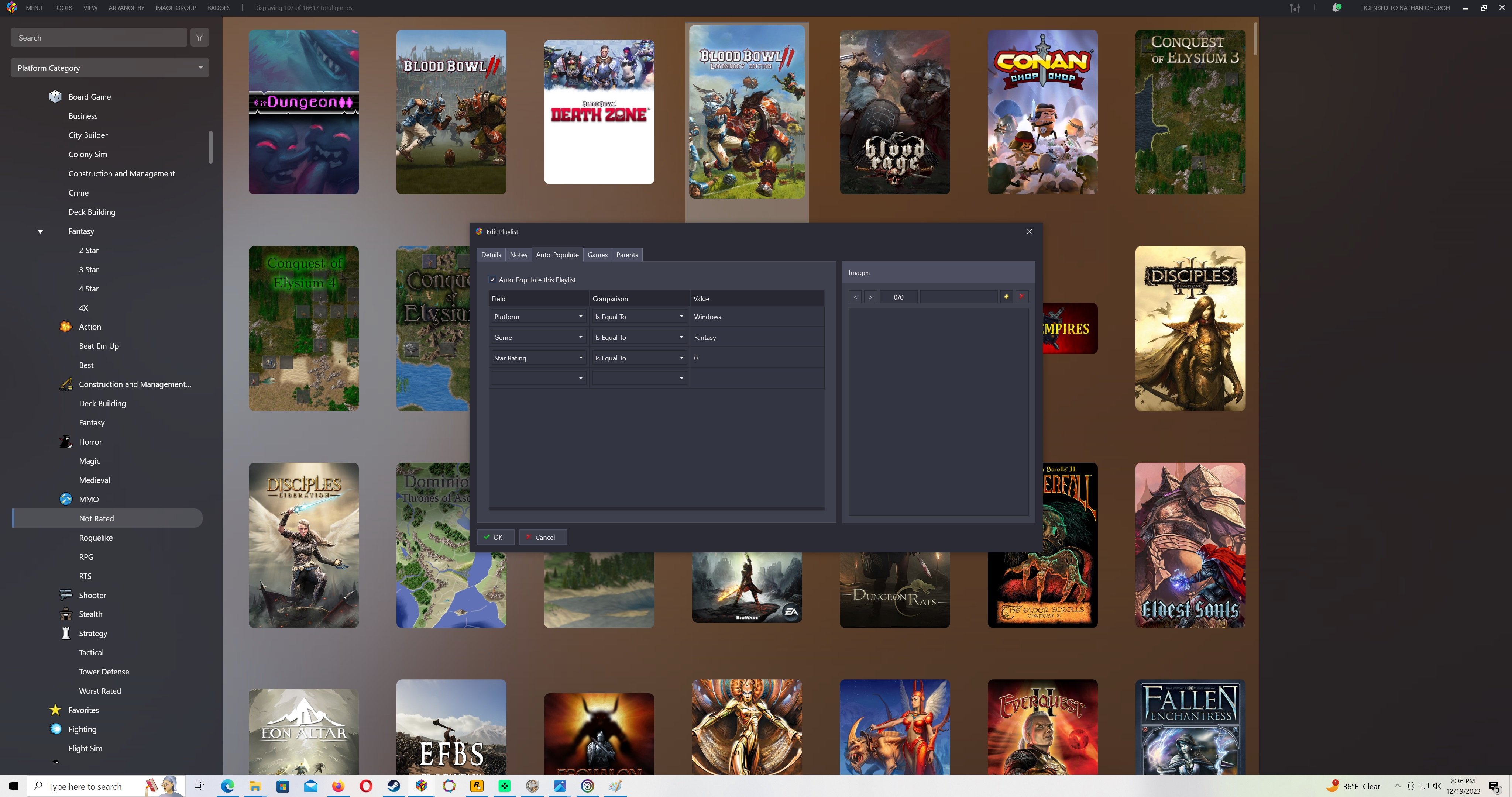Confirm the playlist with OK
Image resolution: width=1512 pixels, height=797 pixels.
(x=495, y=537)
